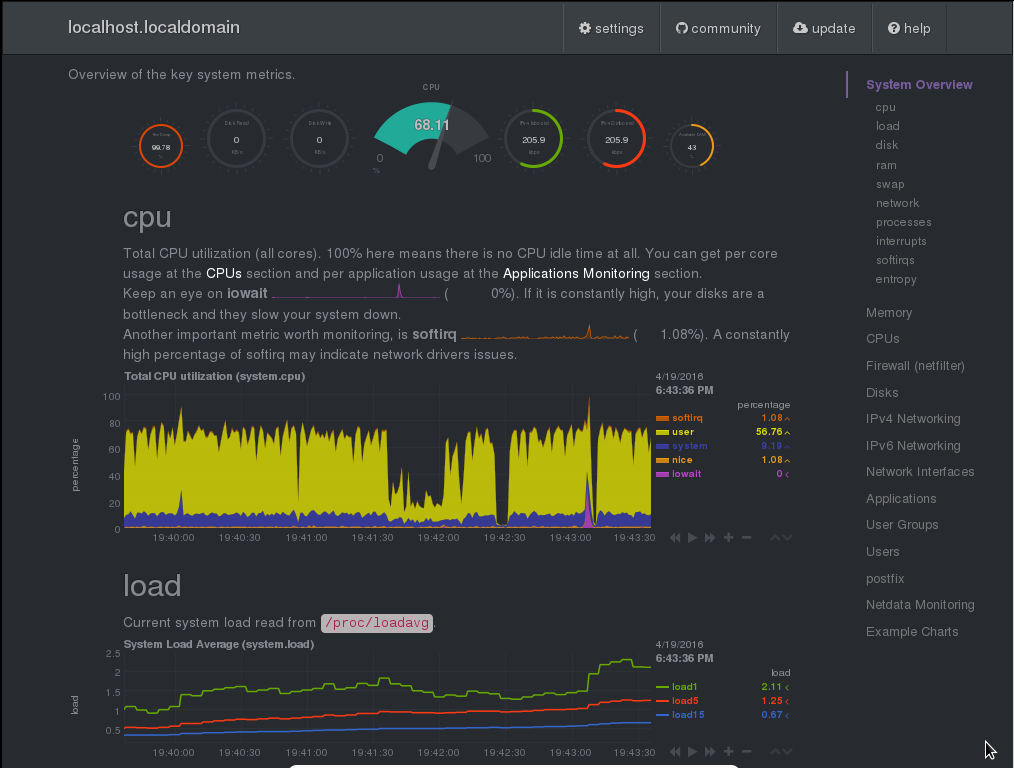Open the help menu in top bar

tap(908, 28)
